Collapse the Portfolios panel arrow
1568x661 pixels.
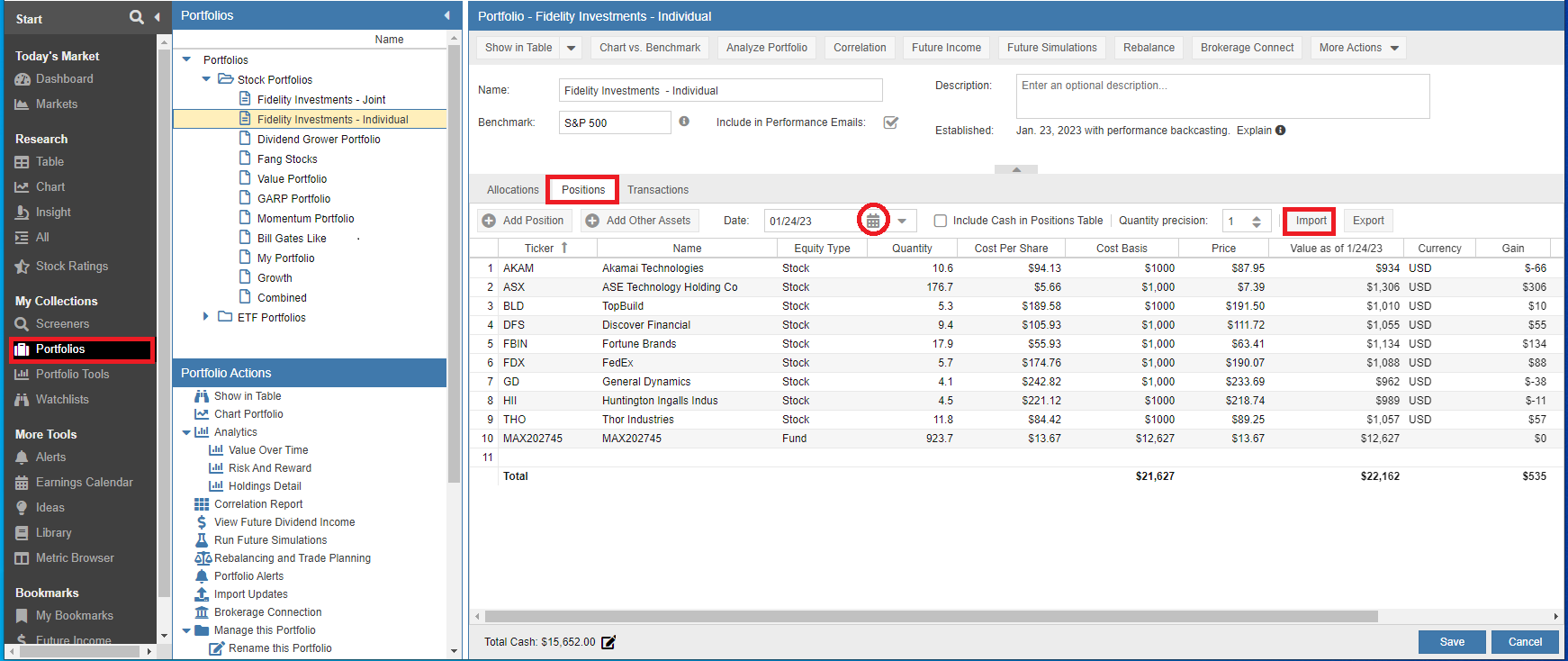pos(447,15)
